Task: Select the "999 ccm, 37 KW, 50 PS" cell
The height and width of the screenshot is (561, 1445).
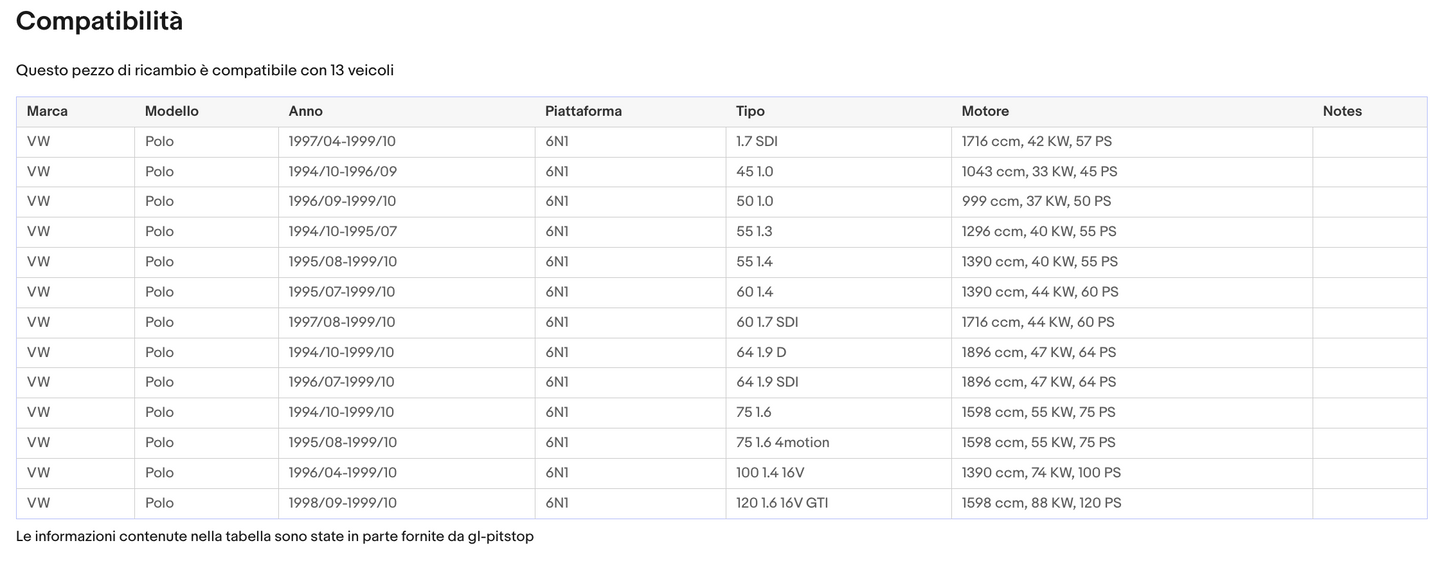Action: pyautogui.click(x=1036, y=202)
